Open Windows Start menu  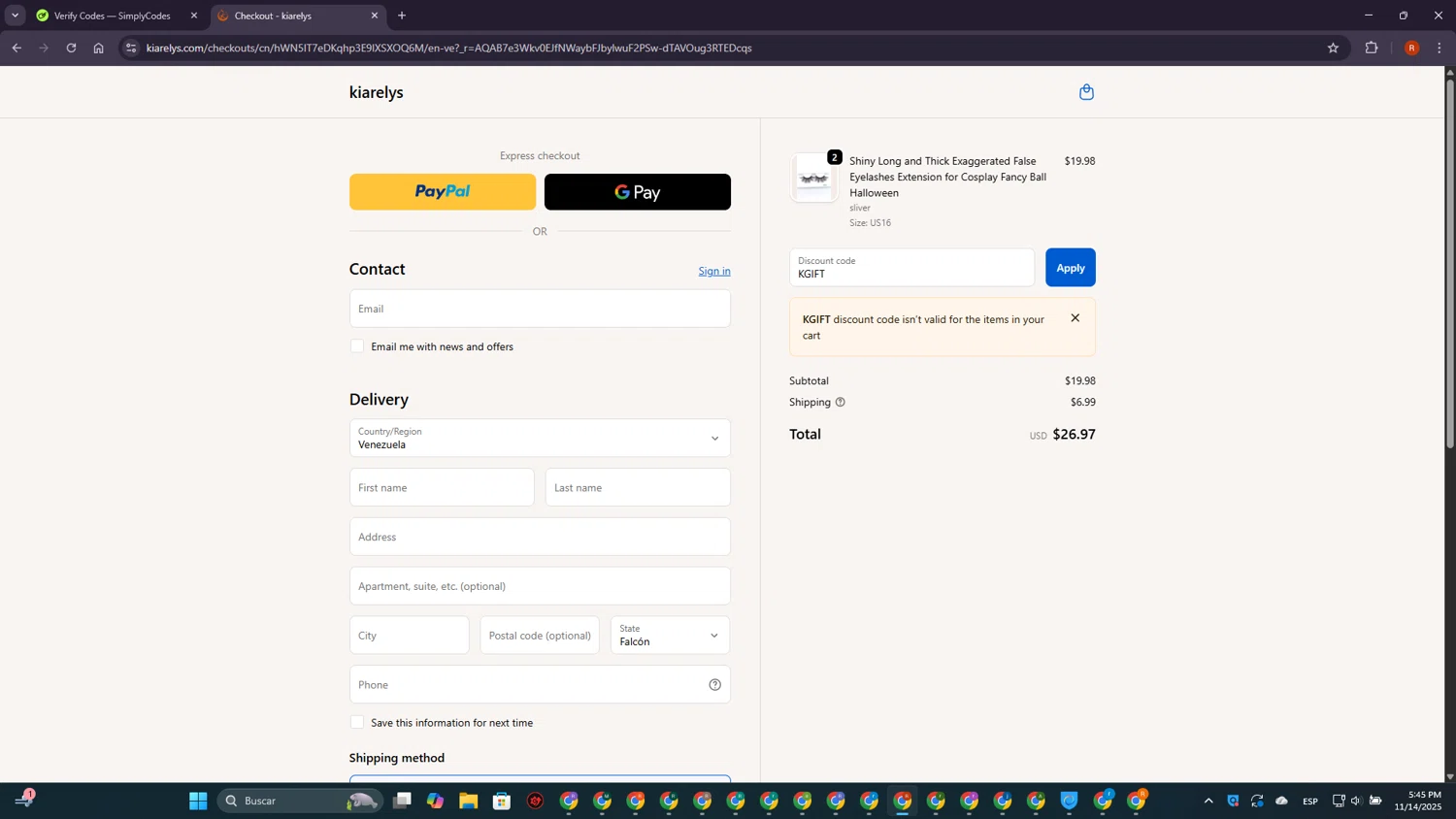(x=198, y=801)
